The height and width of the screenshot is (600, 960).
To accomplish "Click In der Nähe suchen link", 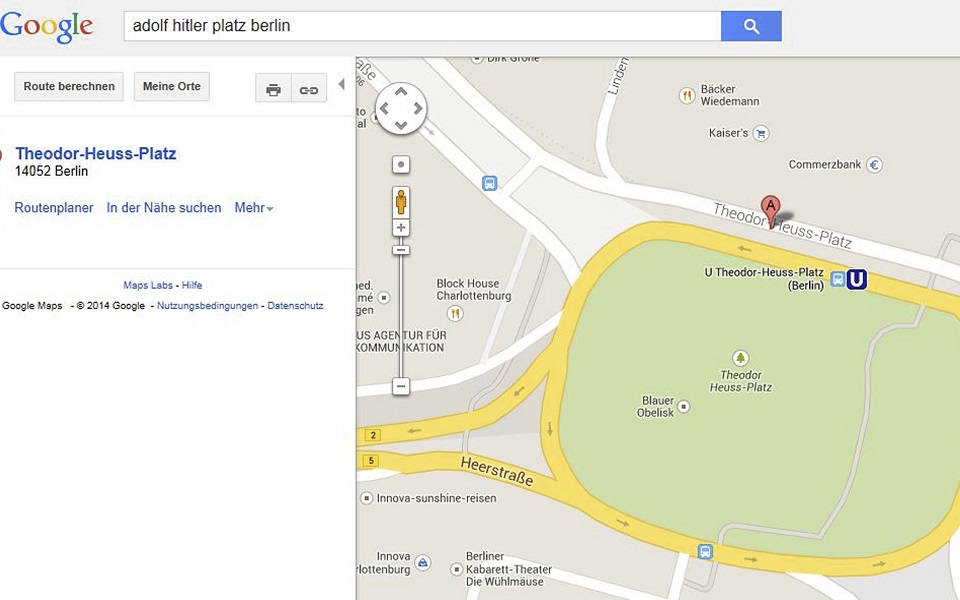I will tap(163, 208).
